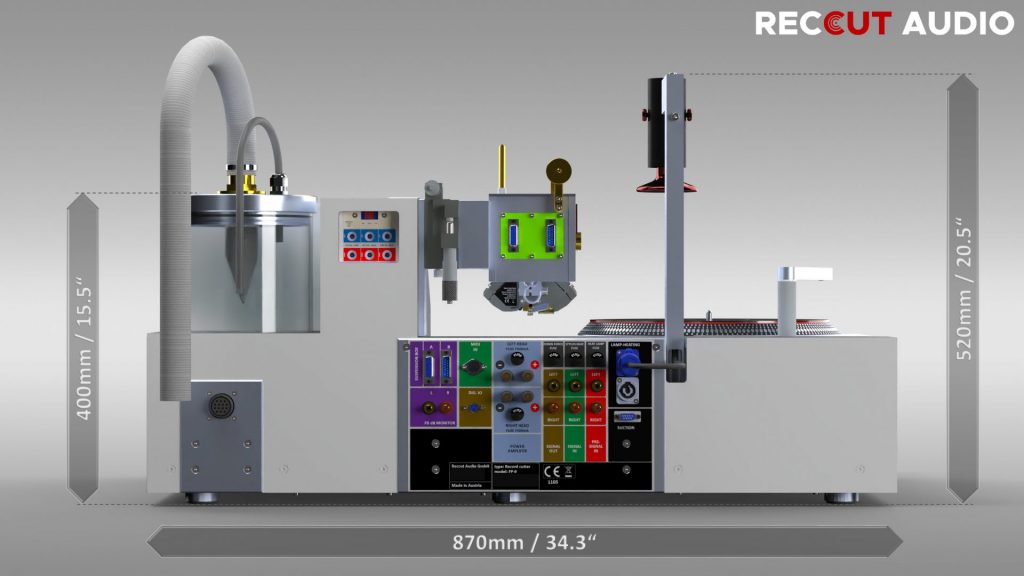This screenshot has height=576, width=1024.
Task: Click the RECCUT AUDIO logo
Action: click(884, 24)
